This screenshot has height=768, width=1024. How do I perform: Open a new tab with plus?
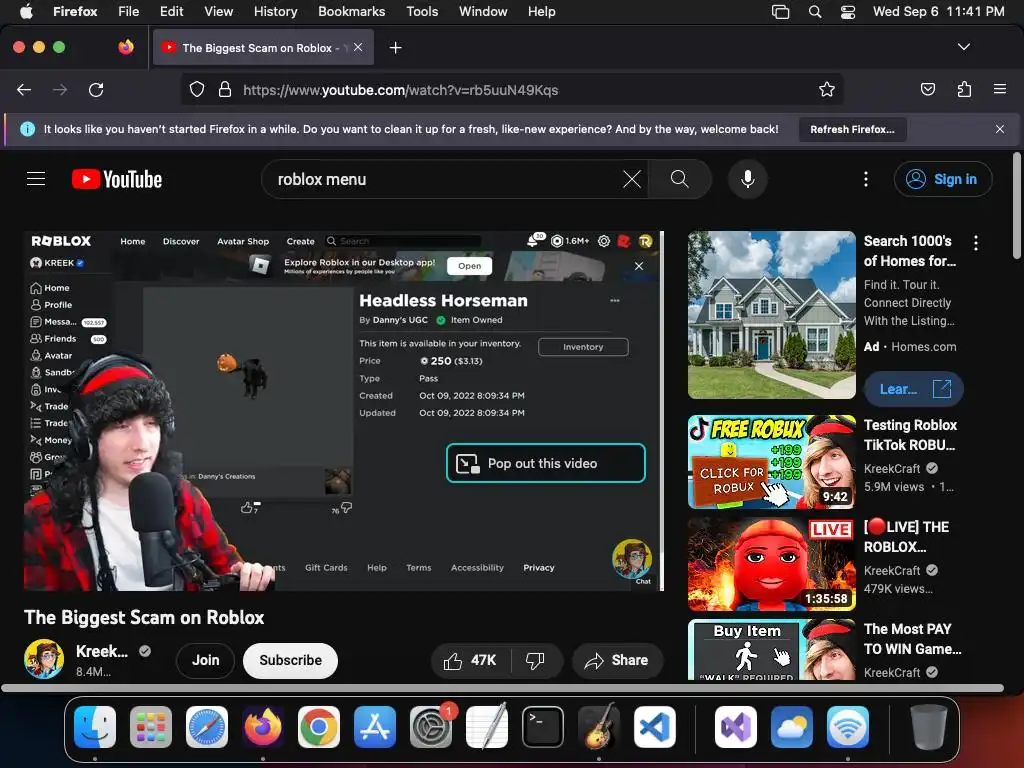point(395,48)
